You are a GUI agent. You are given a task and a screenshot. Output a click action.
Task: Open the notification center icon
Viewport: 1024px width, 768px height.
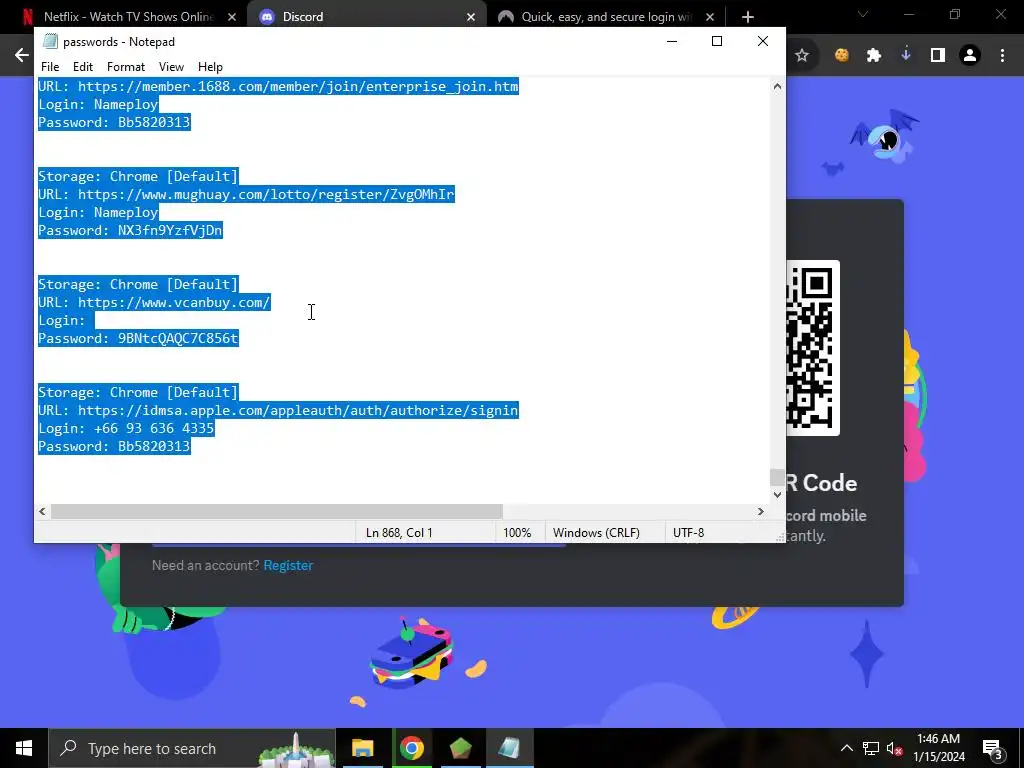coord(992,748)
